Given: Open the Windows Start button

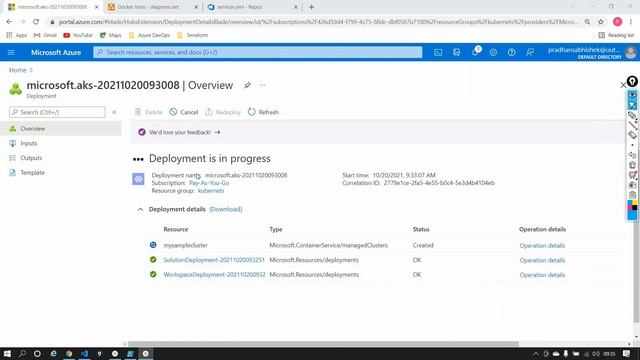Looking at the screenshot, I should [x=7, y=353].
